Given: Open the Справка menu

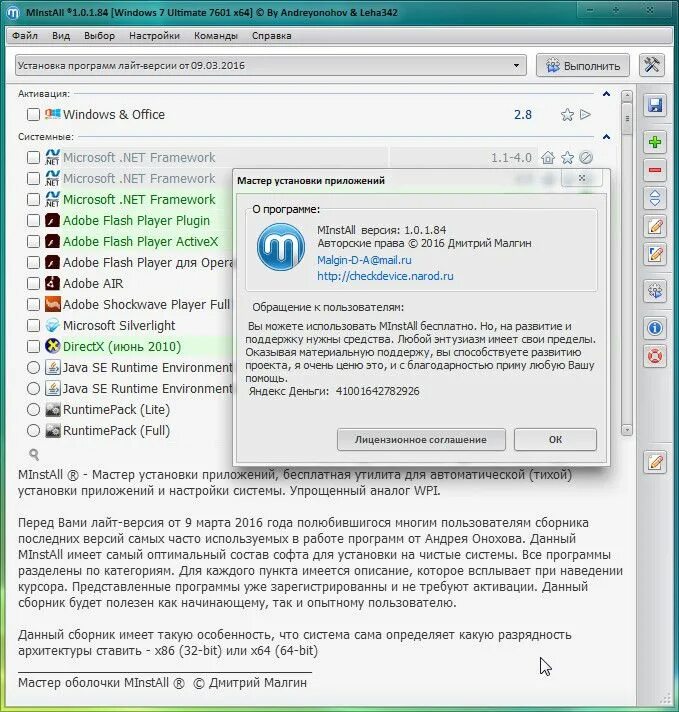Looking at the screenshot, I should point(272,36).
